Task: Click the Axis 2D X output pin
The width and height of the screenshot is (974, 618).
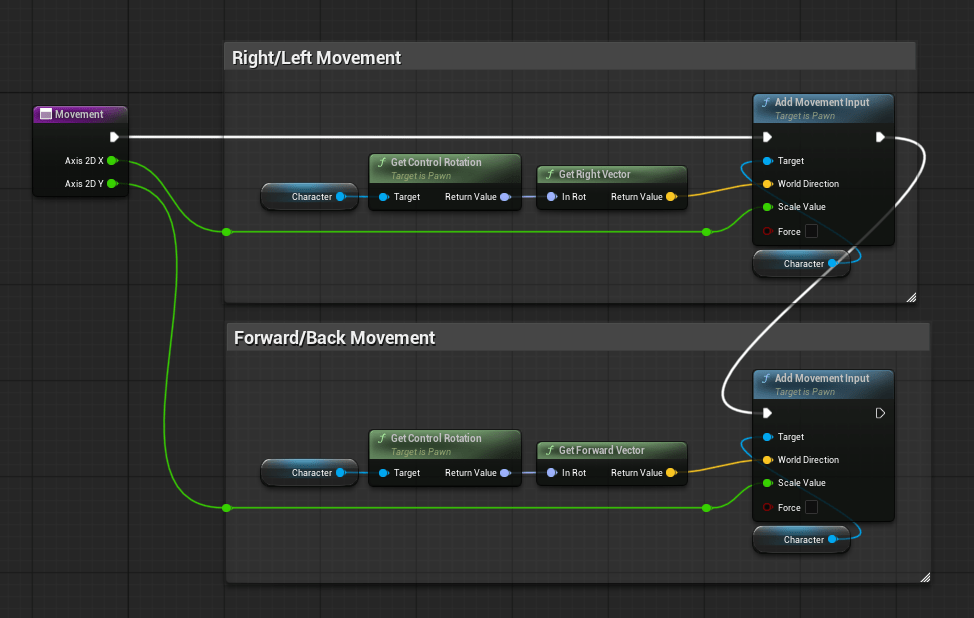Action: click(x=112, y=160)
